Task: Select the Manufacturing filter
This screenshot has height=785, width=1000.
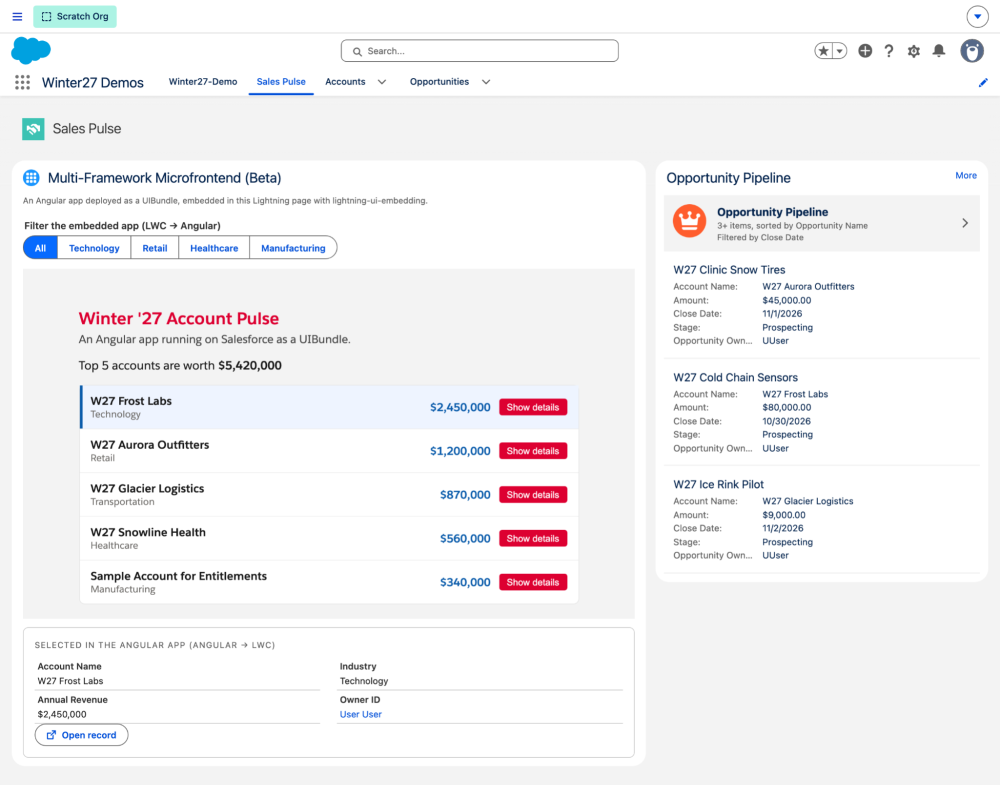Action: tap(293, 248)
